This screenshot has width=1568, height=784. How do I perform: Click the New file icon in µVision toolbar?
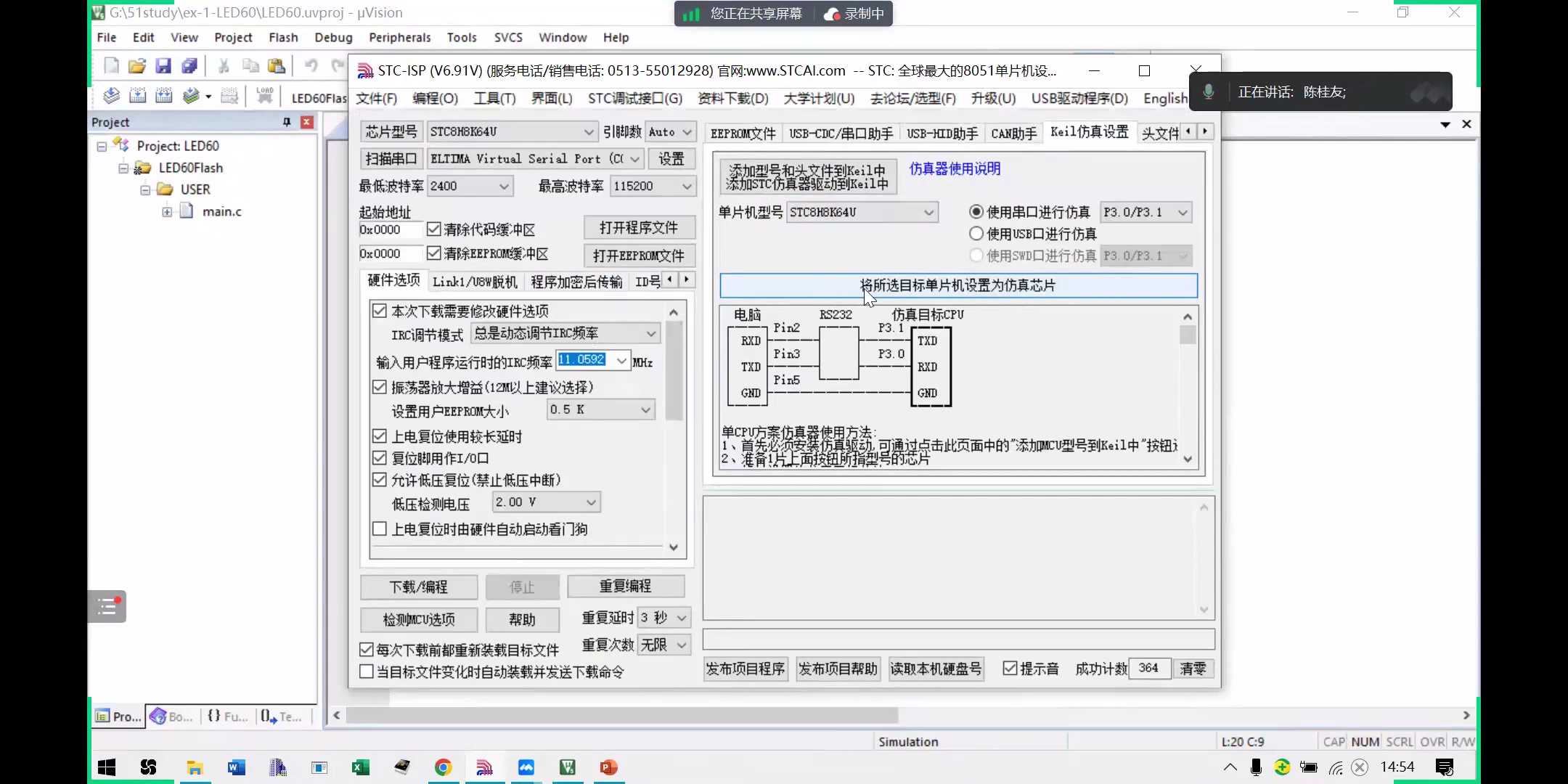coord(112,66)
